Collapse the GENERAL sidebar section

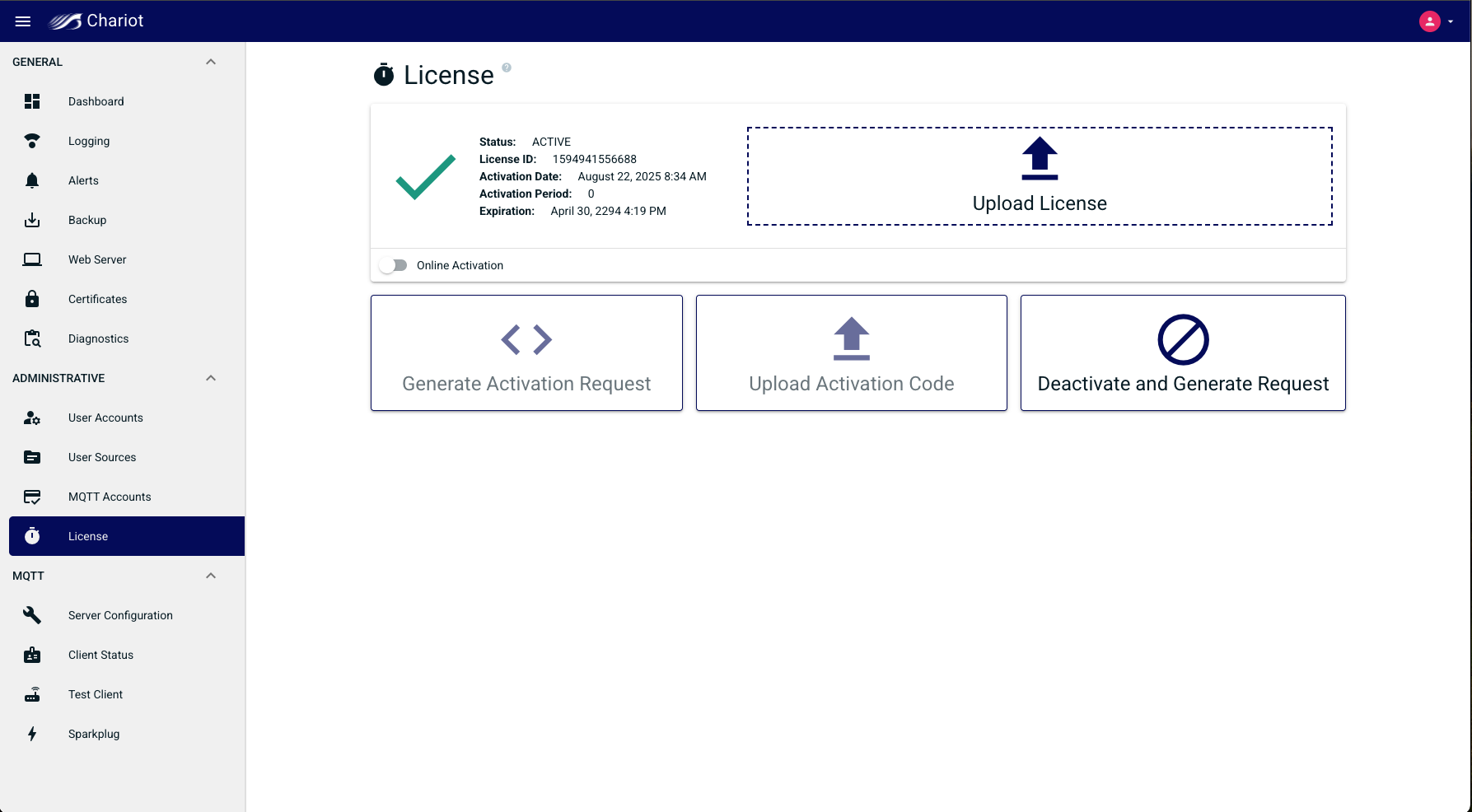211,62
